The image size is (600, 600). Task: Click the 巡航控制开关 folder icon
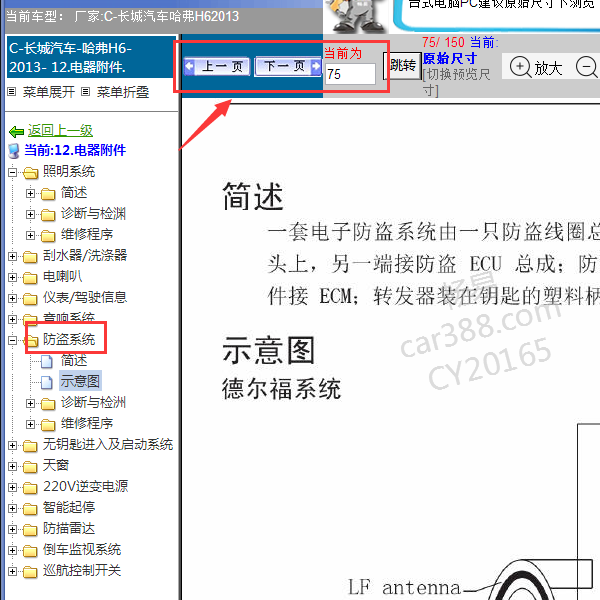(30, 572)
